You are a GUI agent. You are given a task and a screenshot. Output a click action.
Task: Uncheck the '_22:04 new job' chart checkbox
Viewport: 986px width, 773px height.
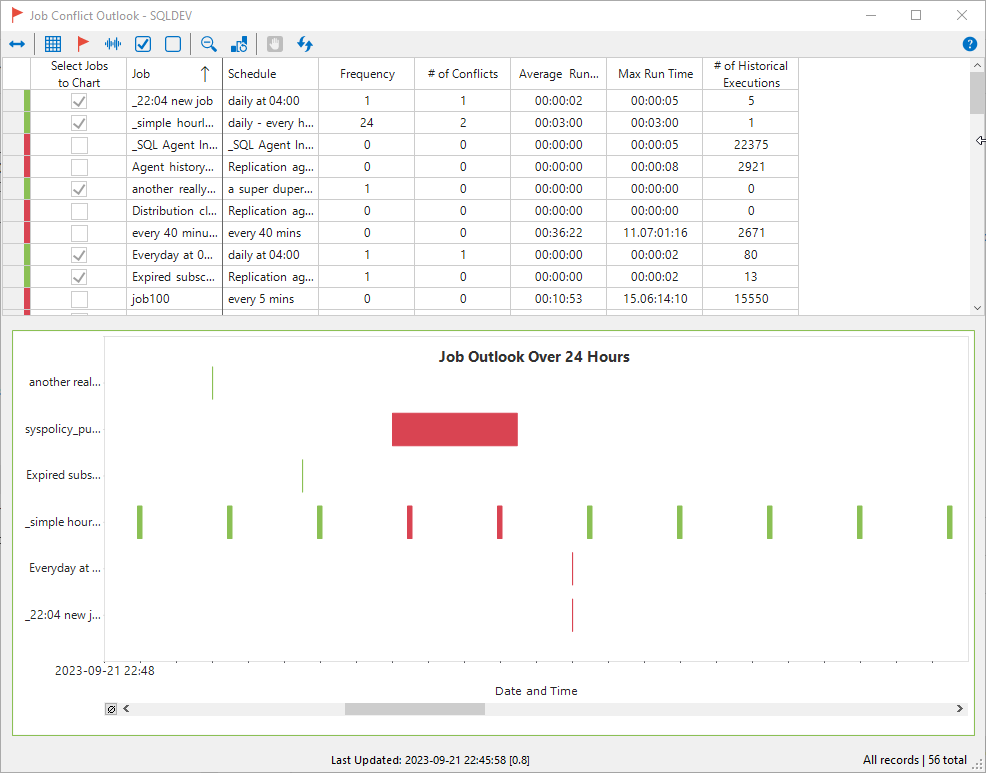pyautogui.click(x=79, y=101)
